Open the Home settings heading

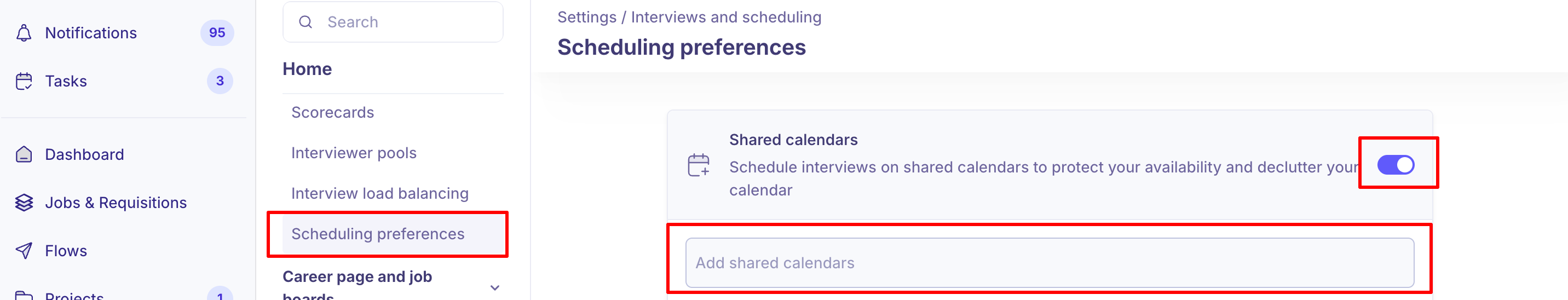(307, 70)
